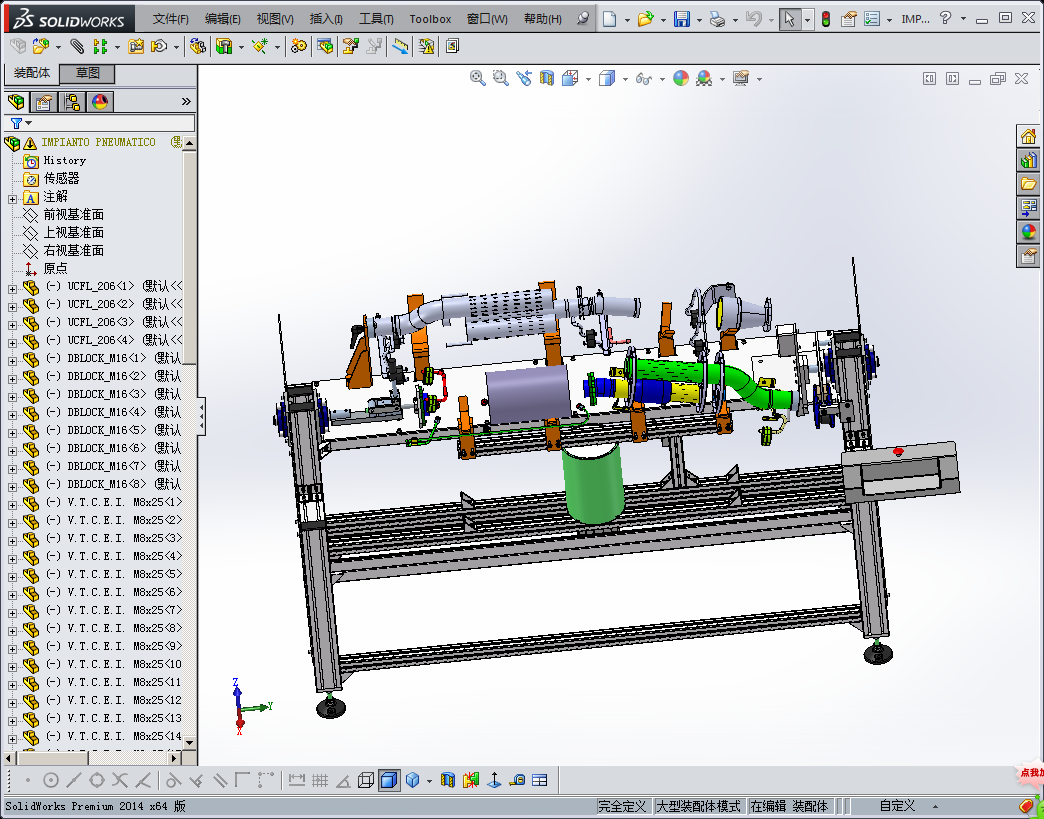Viewport: 1044px width, 819px height.
Task: Click the Save icon in the top toolbar
Action: point(681,19)
